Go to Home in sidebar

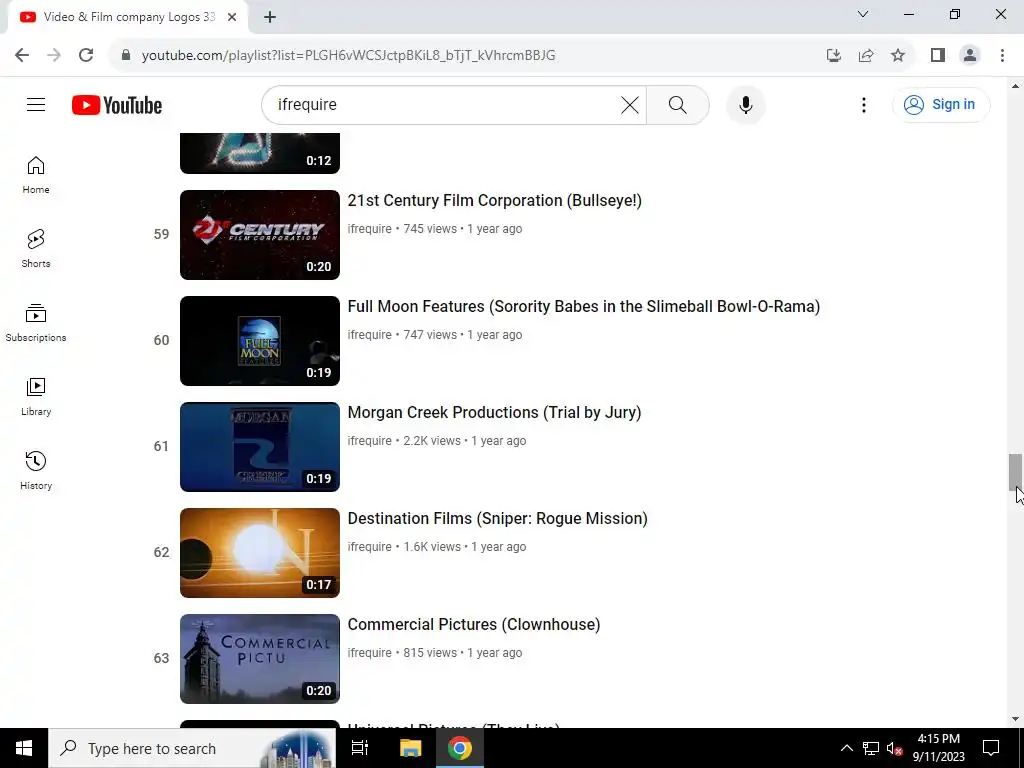click(36, 174)
